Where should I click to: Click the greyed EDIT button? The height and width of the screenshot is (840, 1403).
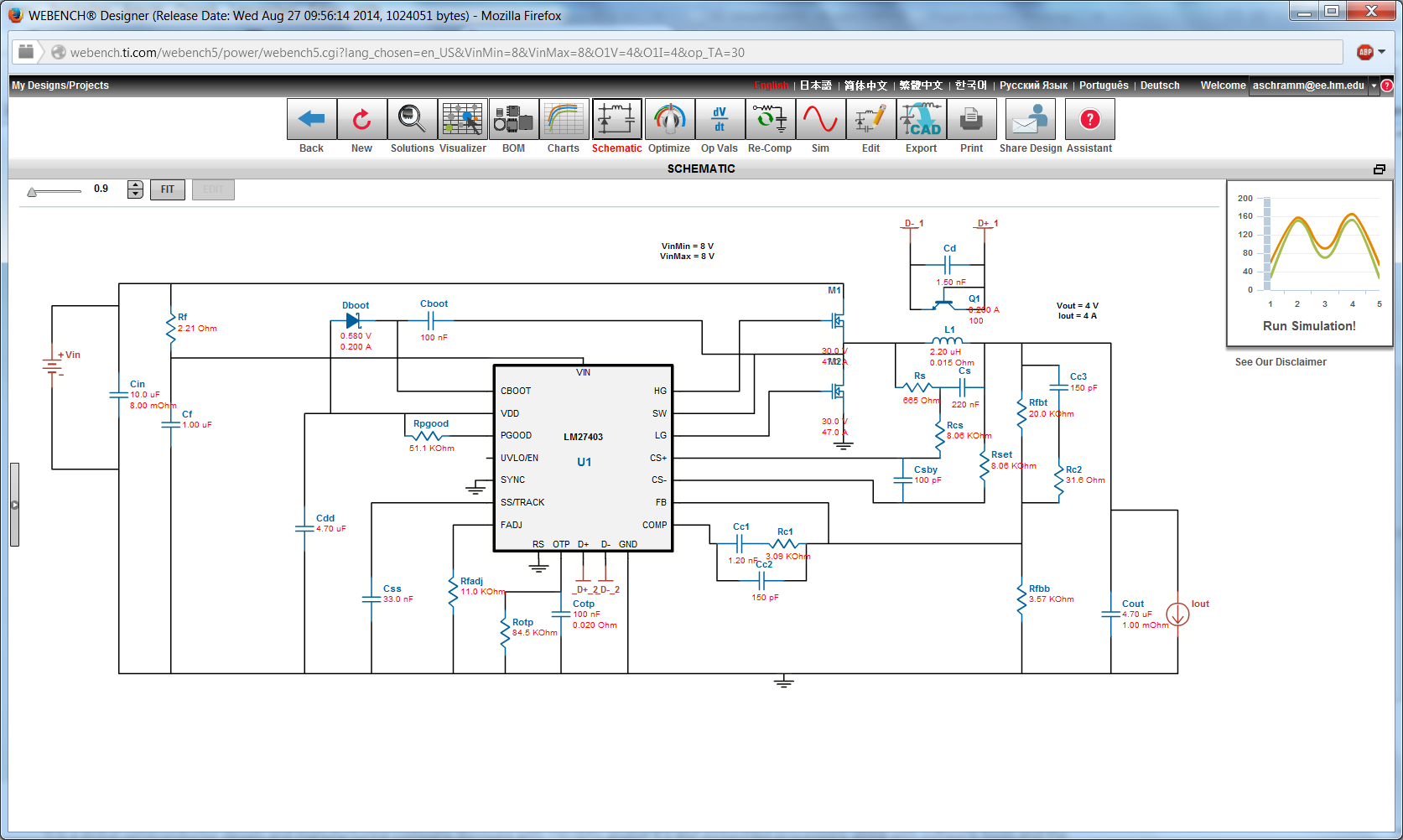pyautogui.click(x=213, y=189)
